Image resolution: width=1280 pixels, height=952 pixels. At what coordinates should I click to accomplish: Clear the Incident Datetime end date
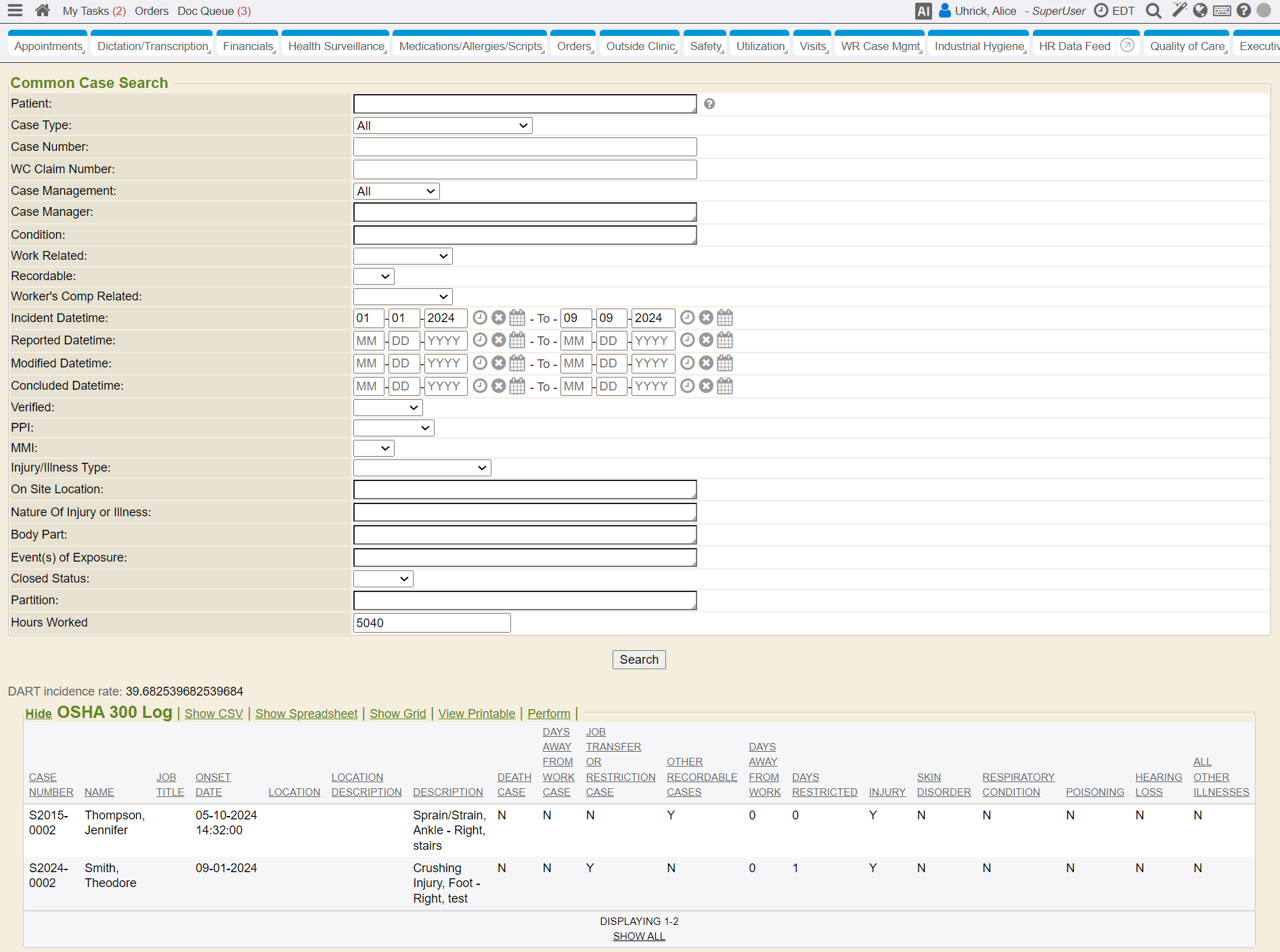pos(706,318)
